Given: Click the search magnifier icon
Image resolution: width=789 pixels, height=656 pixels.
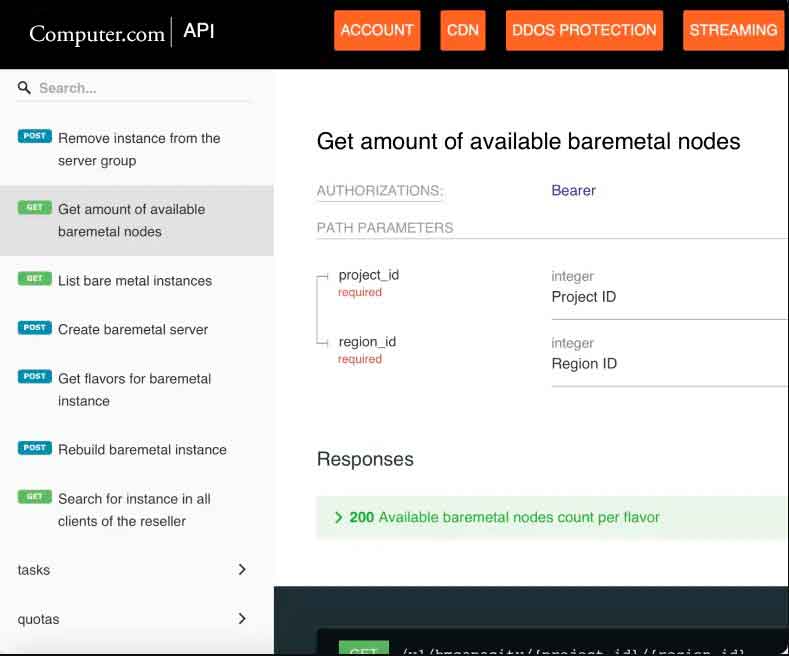Looking at the screenshot, I should [x=25, y=88].
